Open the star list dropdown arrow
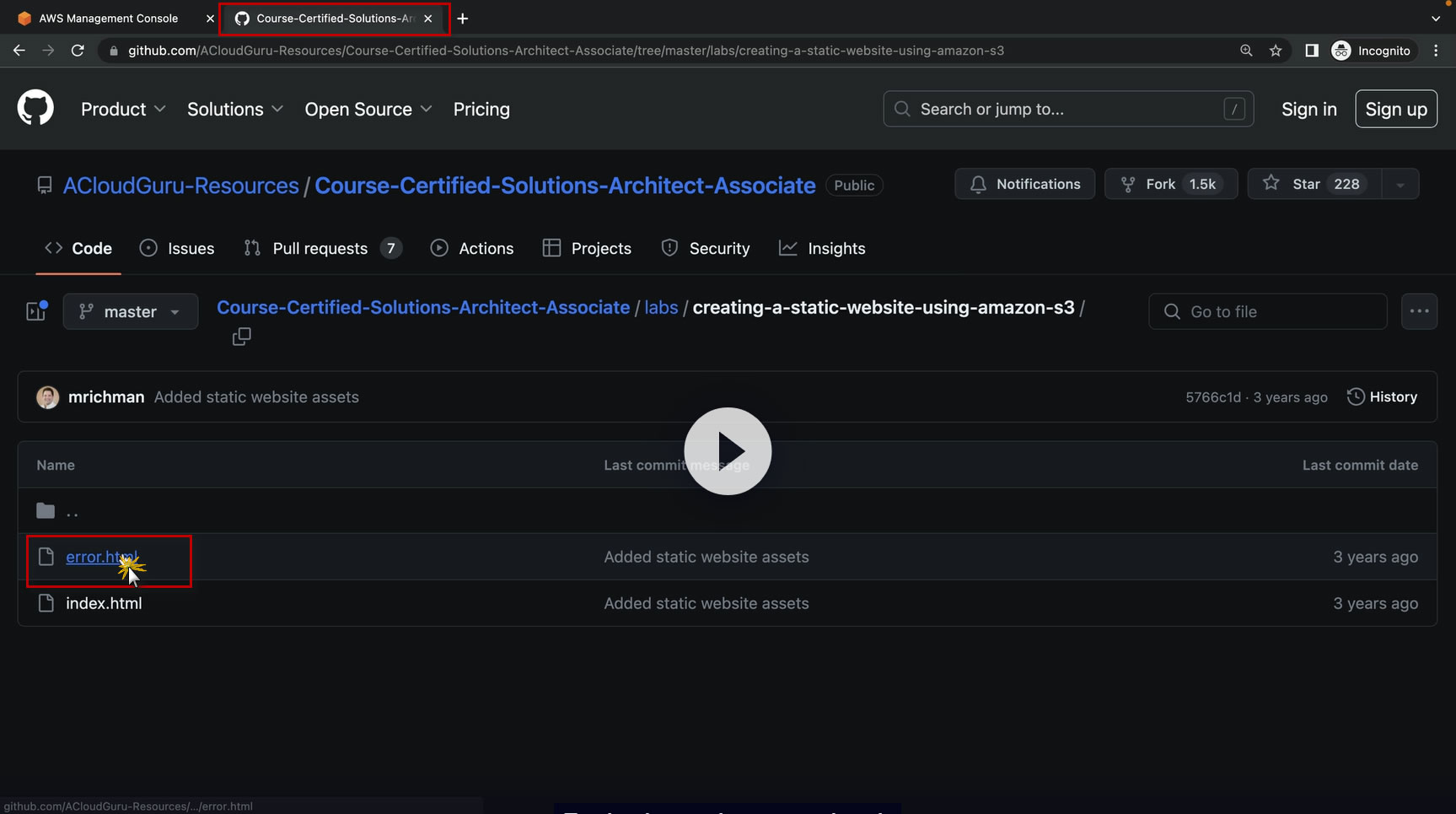The height and width of the screenshot is (814, 1456). [x=1400, y=185]
